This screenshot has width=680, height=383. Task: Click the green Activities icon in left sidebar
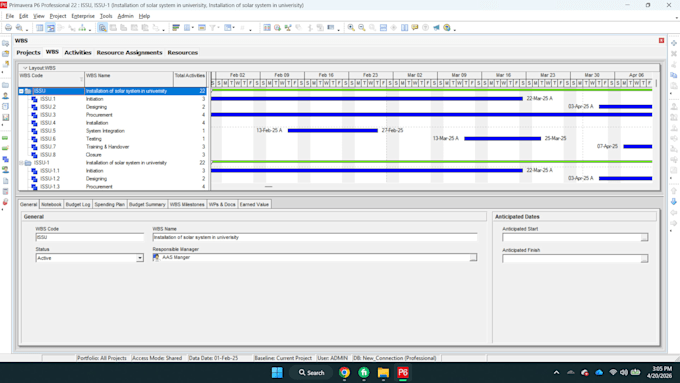[5, 138]
